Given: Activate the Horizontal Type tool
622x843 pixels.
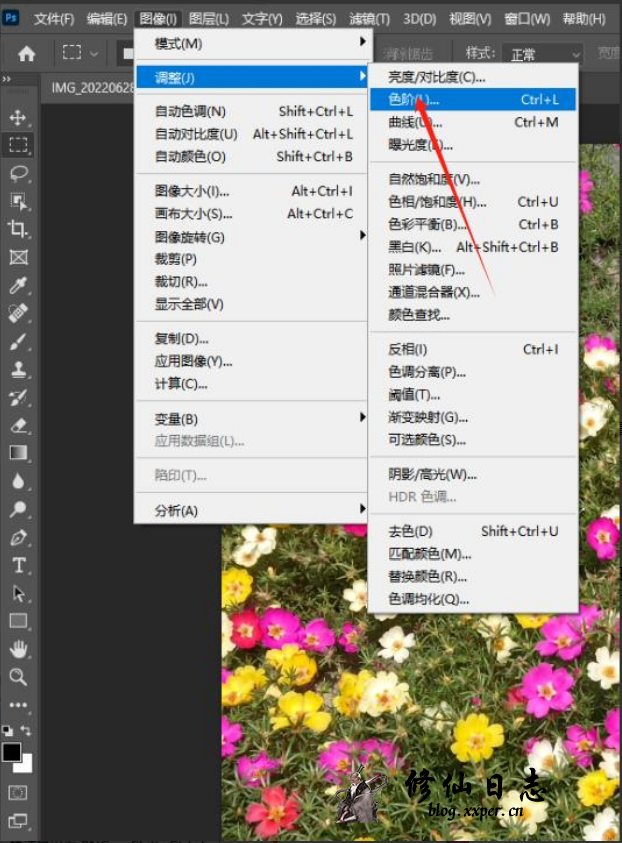Looking at the screenshot, I should click(x=18, y=565).
